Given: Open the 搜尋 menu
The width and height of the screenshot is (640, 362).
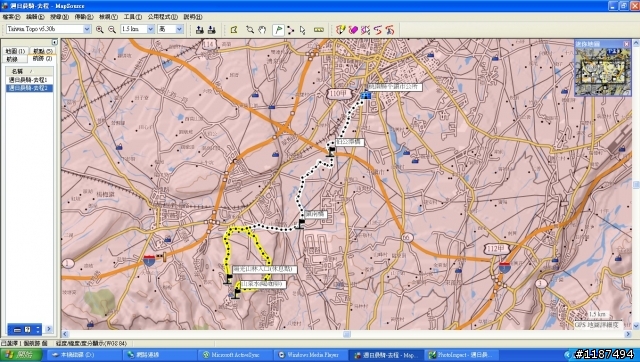Looking at the screenshot, I should (x=59, y=17).
